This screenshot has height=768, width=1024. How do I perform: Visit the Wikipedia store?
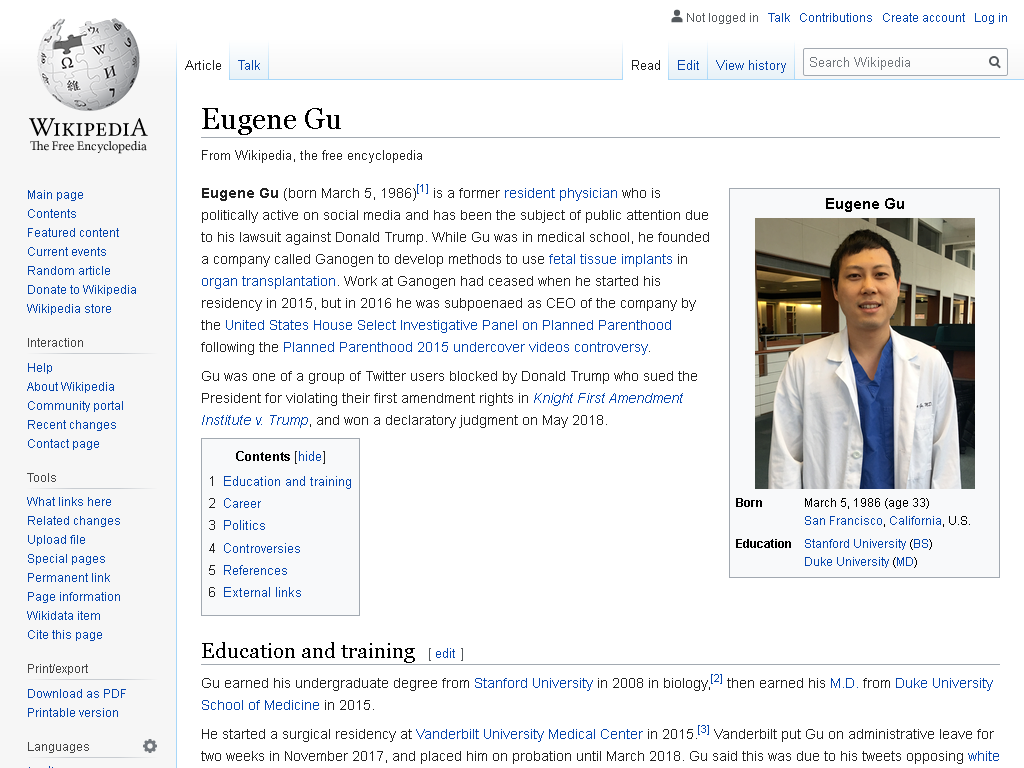(x=69, y=308)
